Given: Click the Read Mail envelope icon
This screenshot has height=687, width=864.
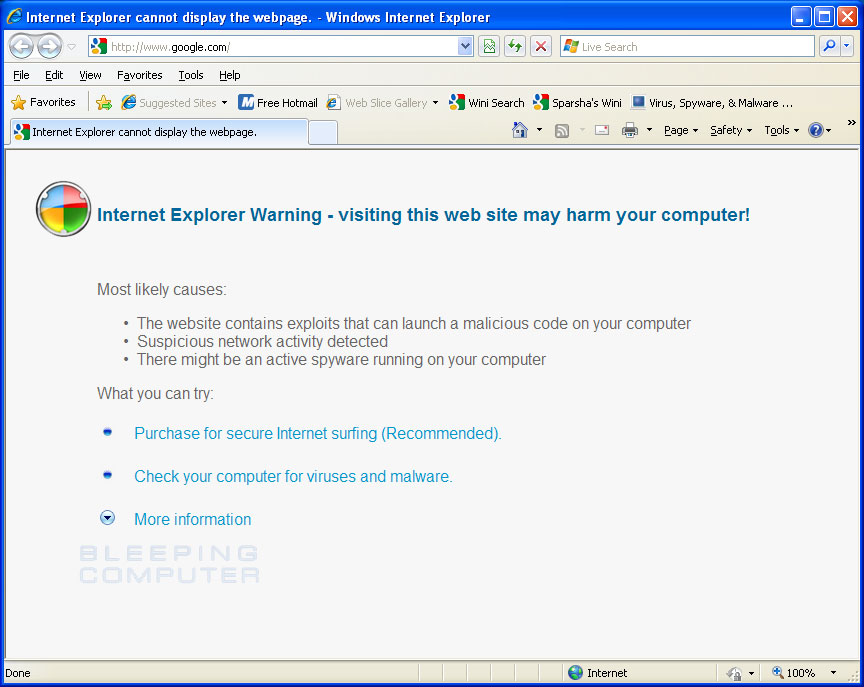Looking at the screenshot, I should click(x=602, y=130).
